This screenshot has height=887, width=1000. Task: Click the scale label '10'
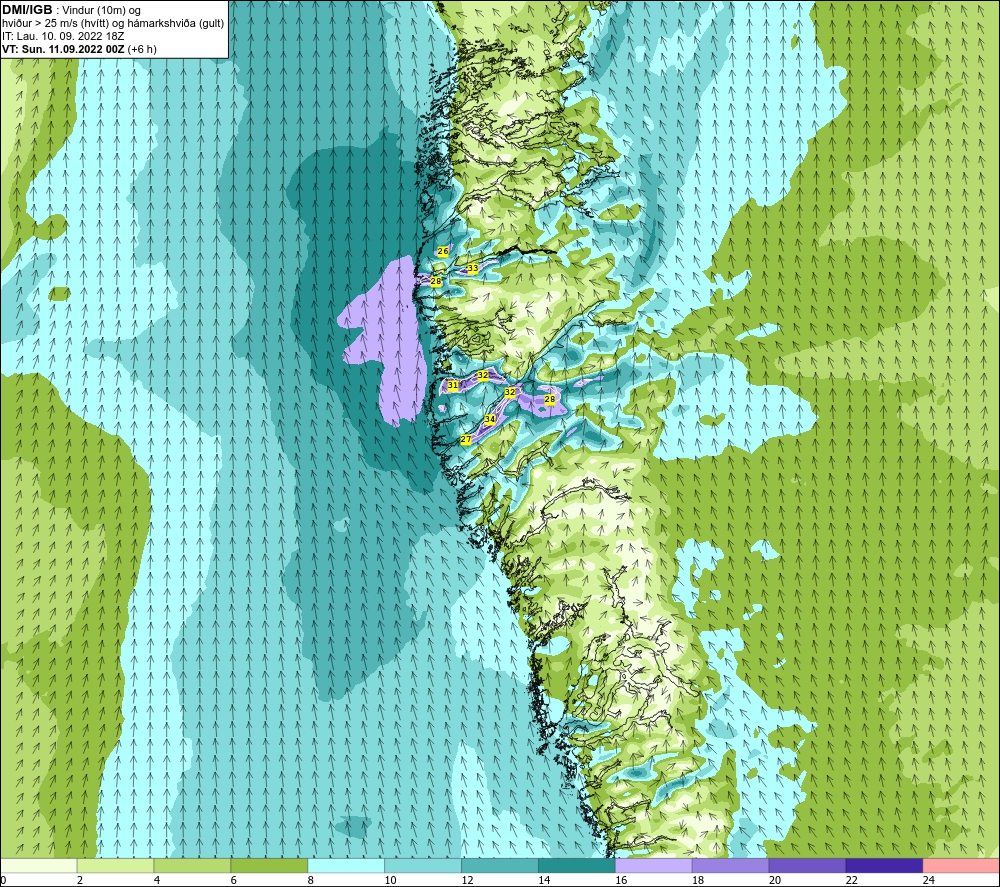point(390,880)
